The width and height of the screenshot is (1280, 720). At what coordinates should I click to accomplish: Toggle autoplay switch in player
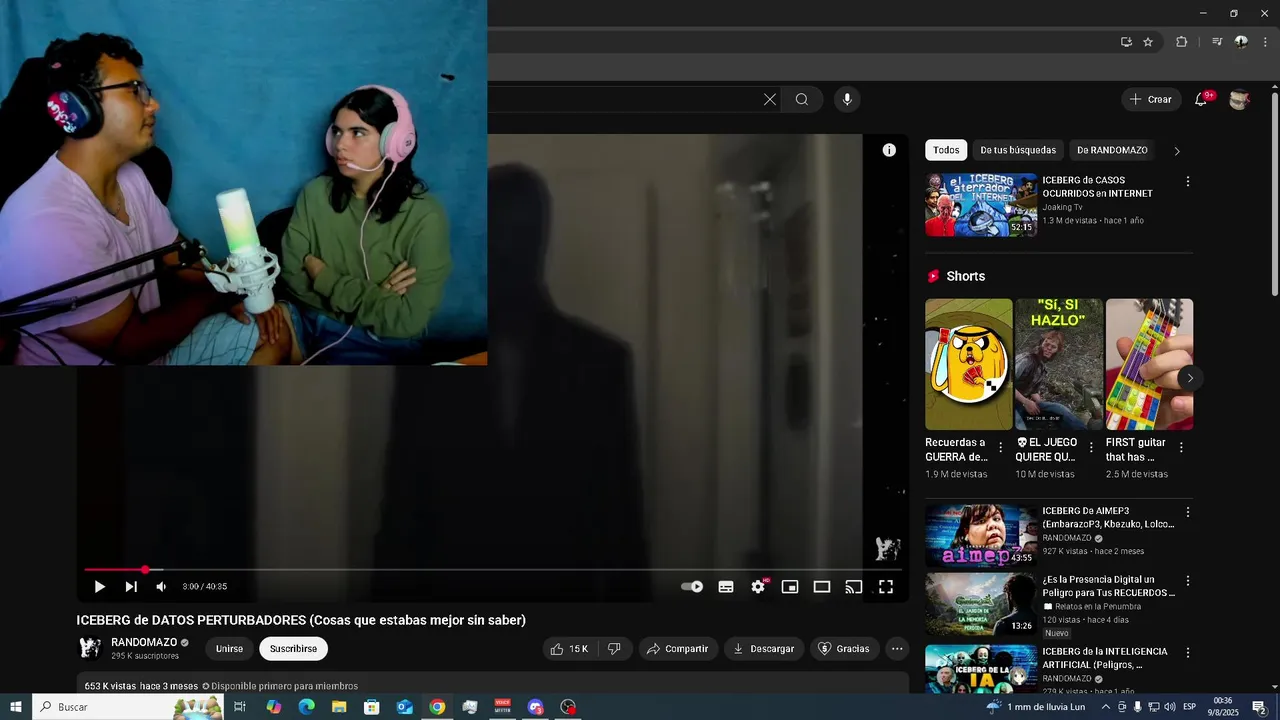(692, 587)
